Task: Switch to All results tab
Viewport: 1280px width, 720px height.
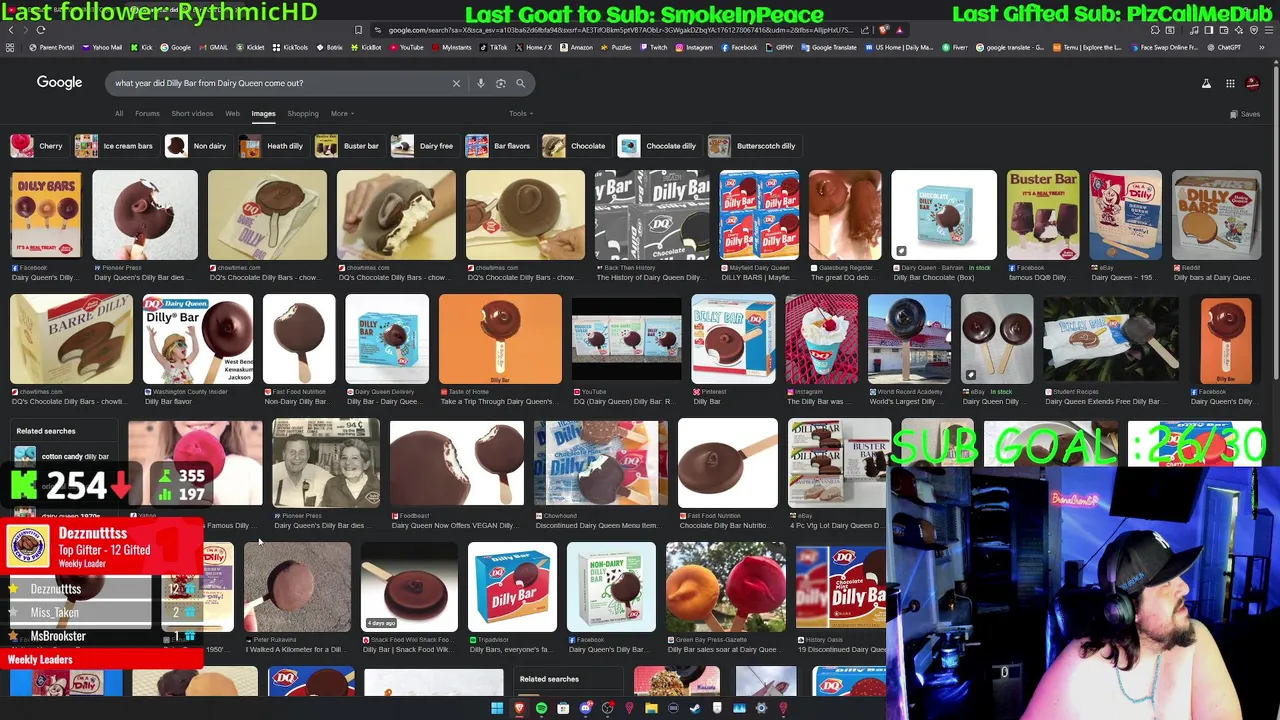Action: (119, 113)
